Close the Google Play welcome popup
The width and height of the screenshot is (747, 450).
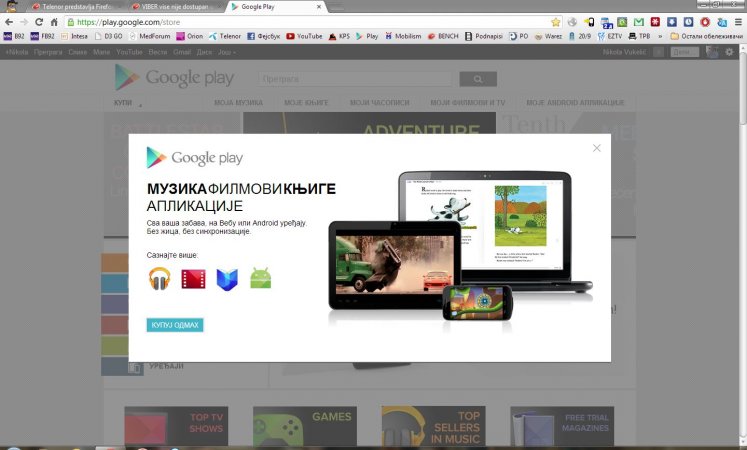pos(596,148)
